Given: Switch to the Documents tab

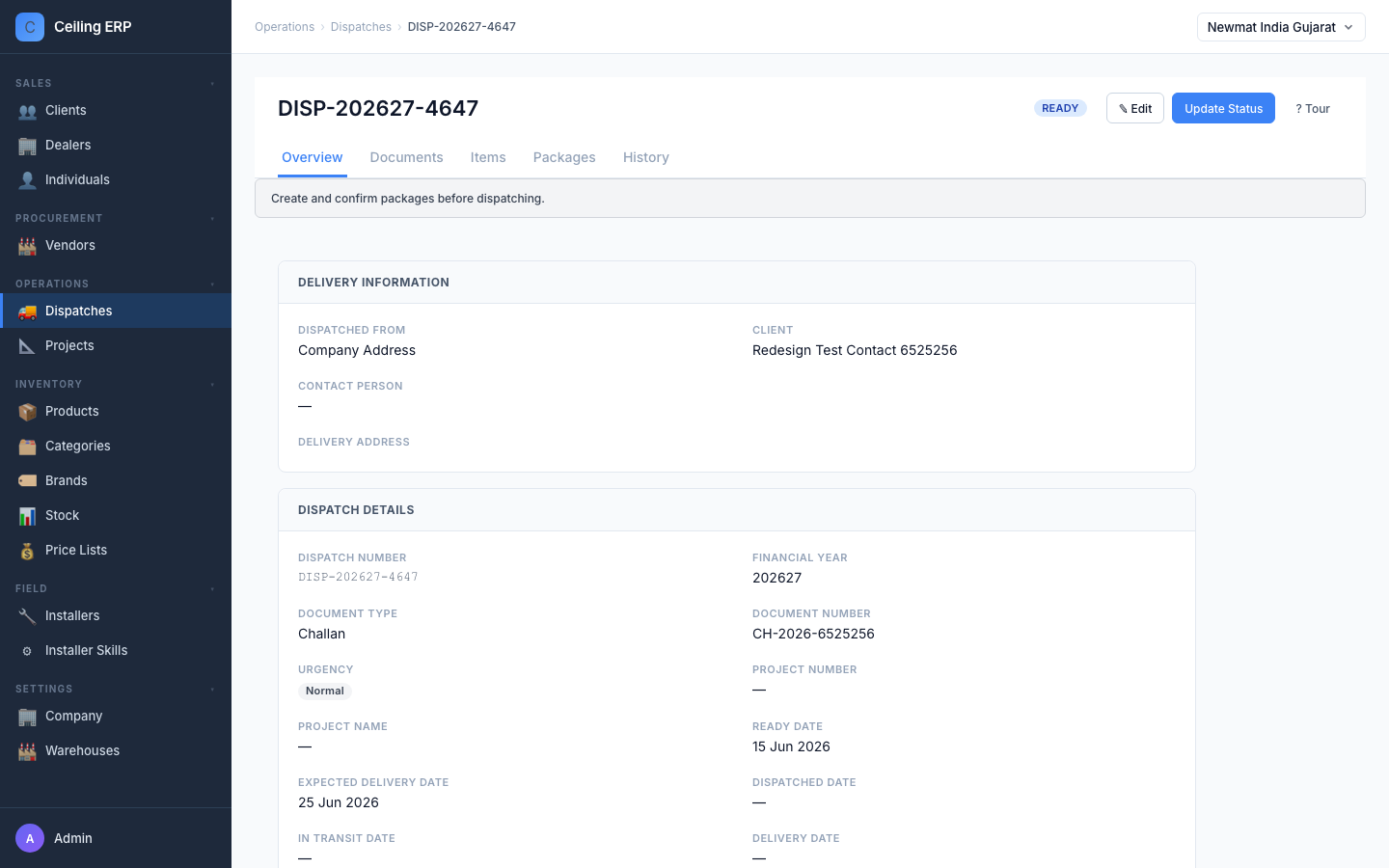Looking at the screenshot, I should (407, 157).
